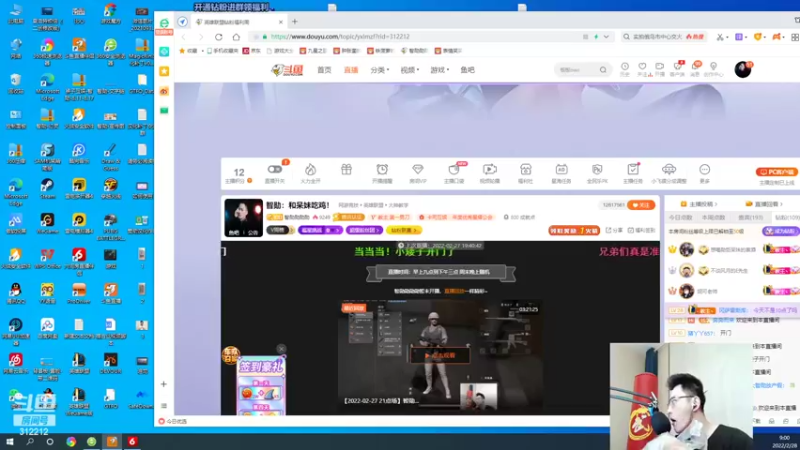Screen dimensions: 800x450
Task: Open the history clock icon in header
Action: pos(624,69)
